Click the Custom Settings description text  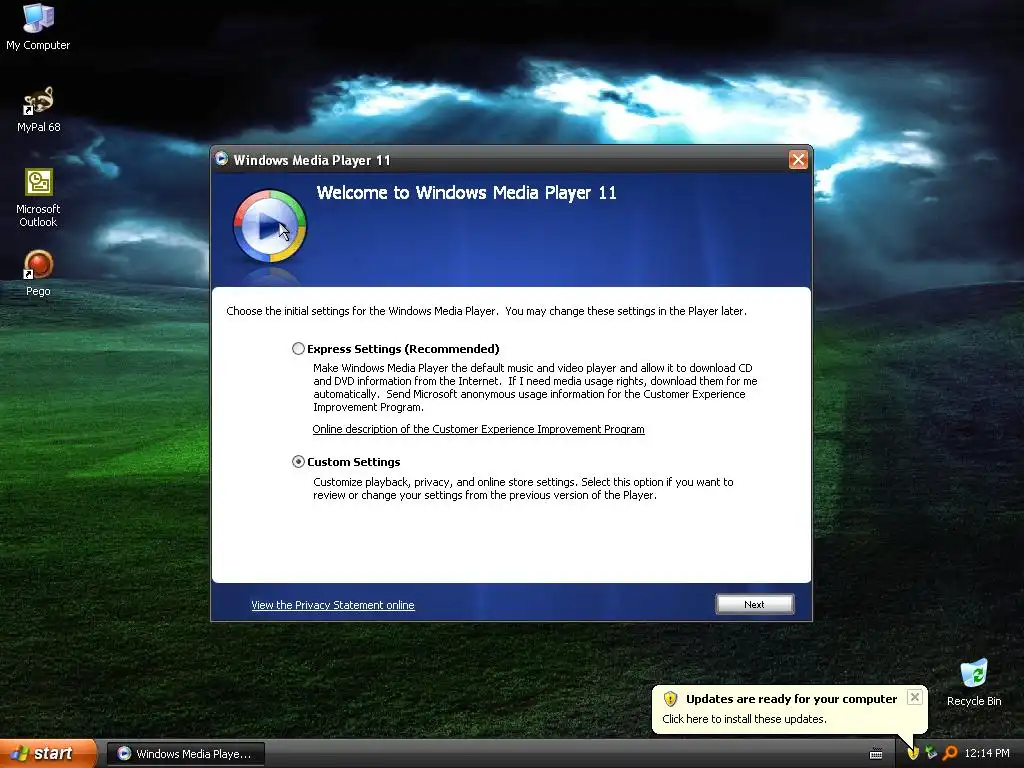[x=523, y=488]
